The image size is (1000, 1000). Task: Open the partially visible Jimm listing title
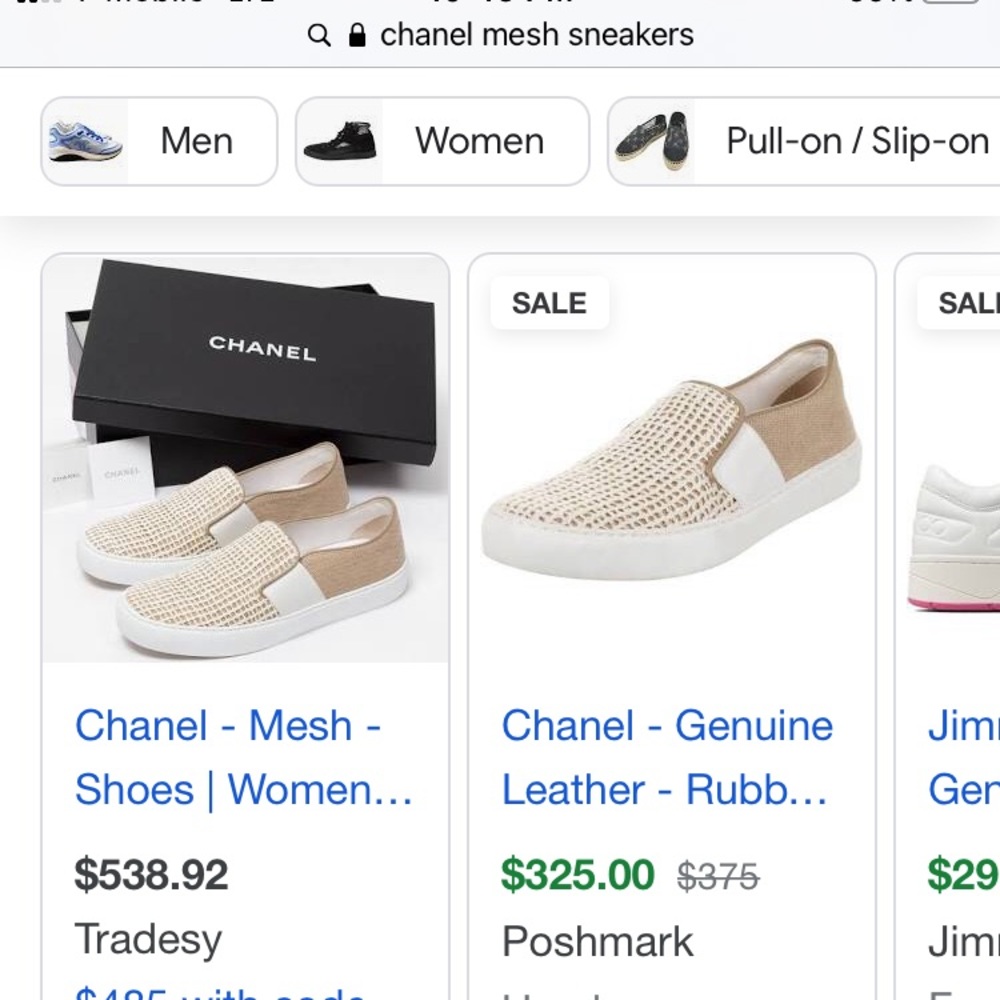coord(963,758)
